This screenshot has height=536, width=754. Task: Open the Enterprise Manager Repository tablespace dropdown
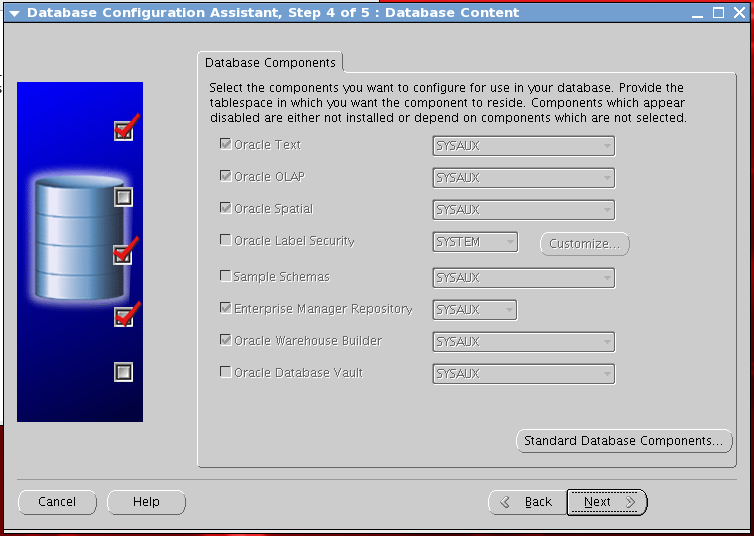point(475,310)
